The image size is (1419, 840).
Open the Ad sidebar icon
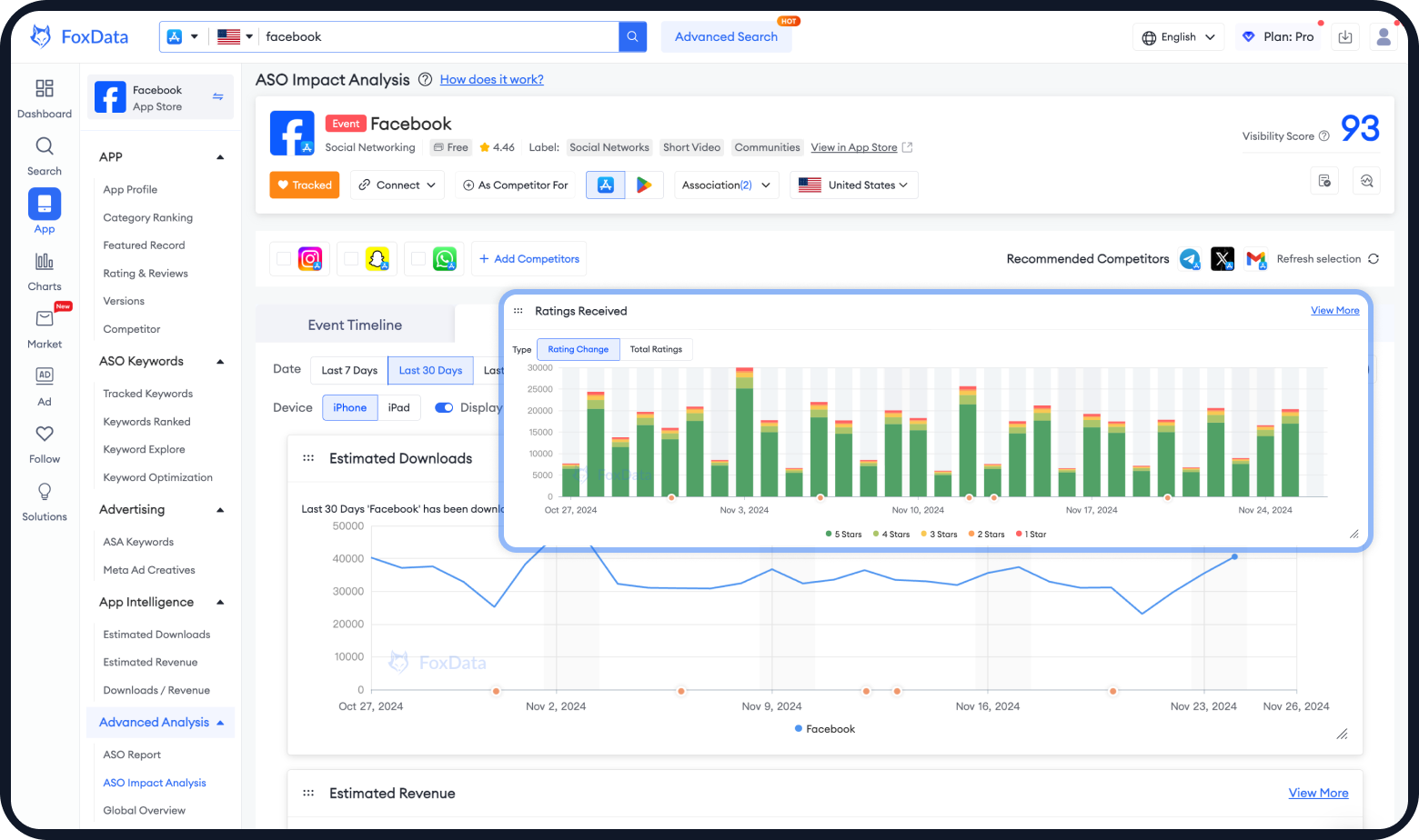coord(44,375)
